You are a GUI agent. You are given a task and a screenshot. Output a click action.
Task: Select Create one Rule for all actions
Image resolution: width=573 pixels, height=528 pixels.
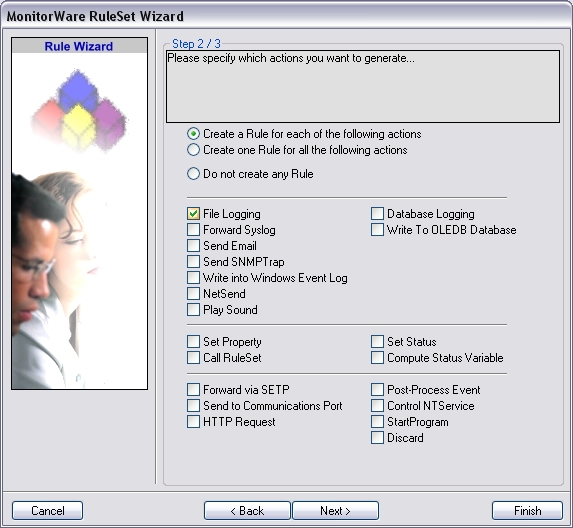193,150
